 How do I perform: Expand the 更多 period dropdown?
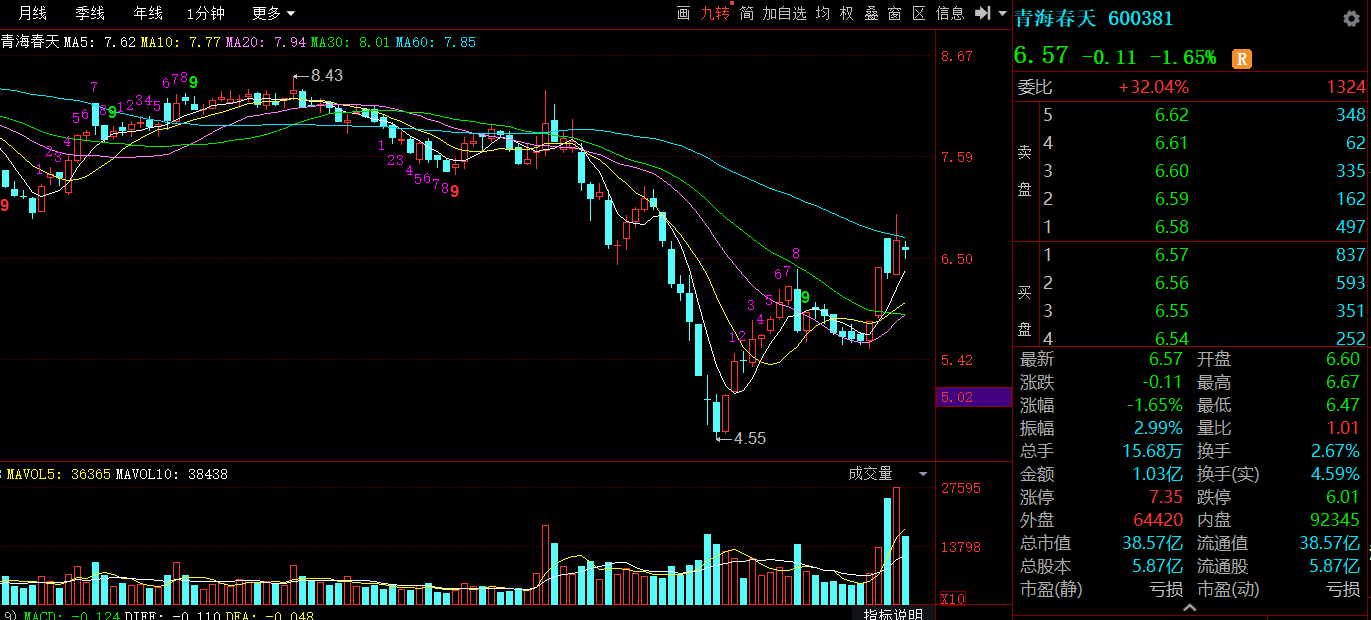273,13
